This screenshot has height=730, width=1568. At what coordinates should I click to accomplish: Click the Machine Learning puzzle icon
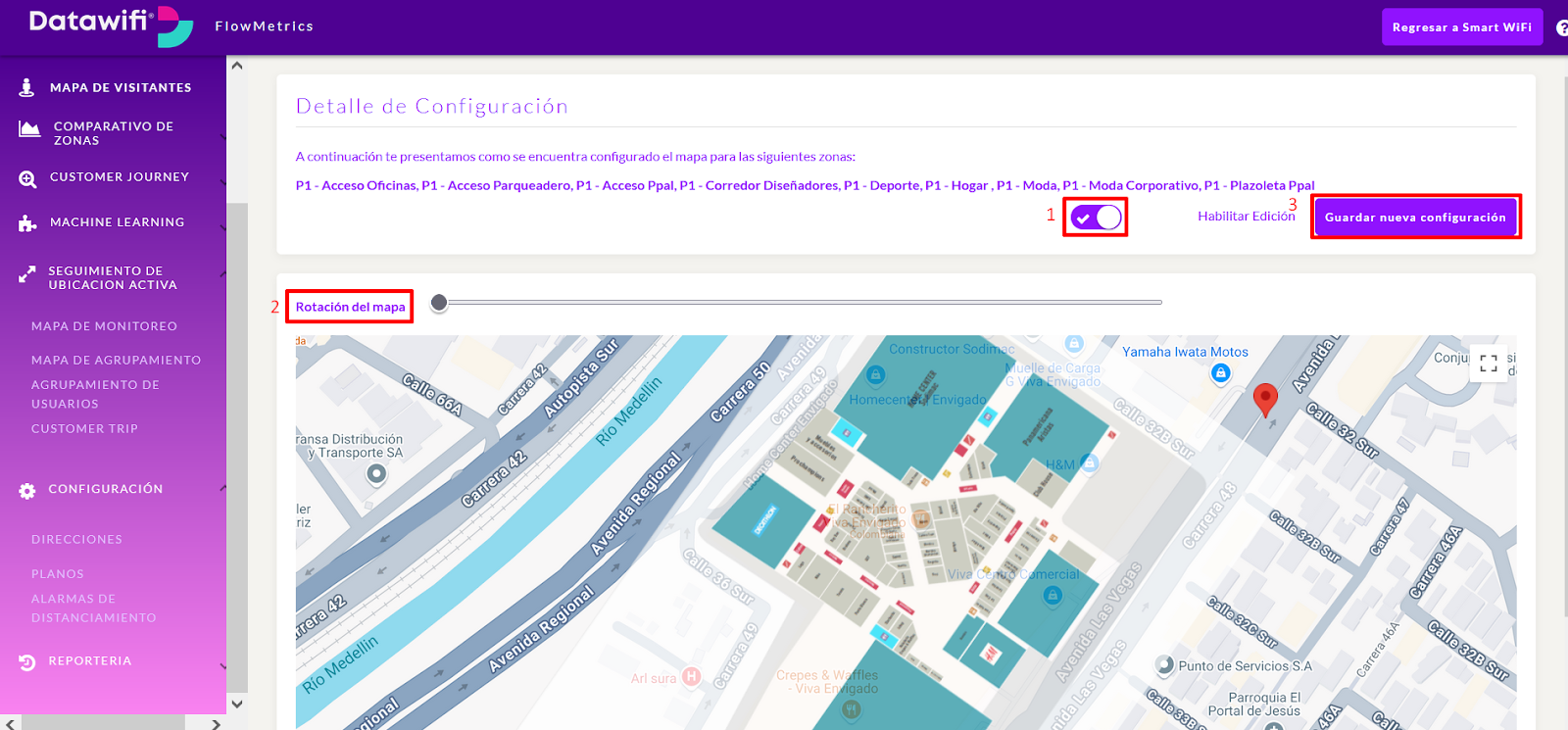(27, 224)
